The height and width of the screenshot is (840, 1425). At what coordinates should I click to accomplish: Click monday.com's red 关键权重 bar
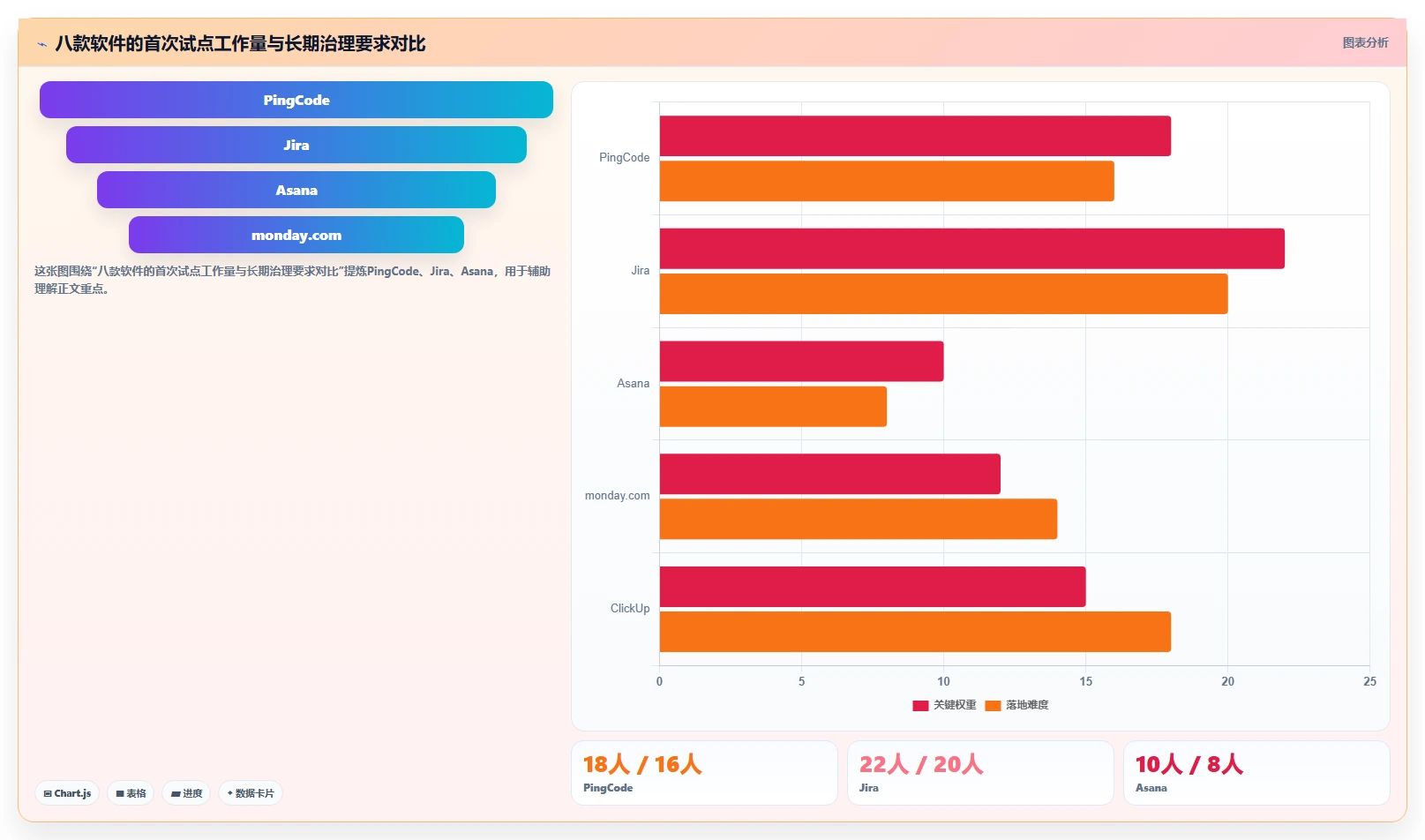tap(830, 474)
